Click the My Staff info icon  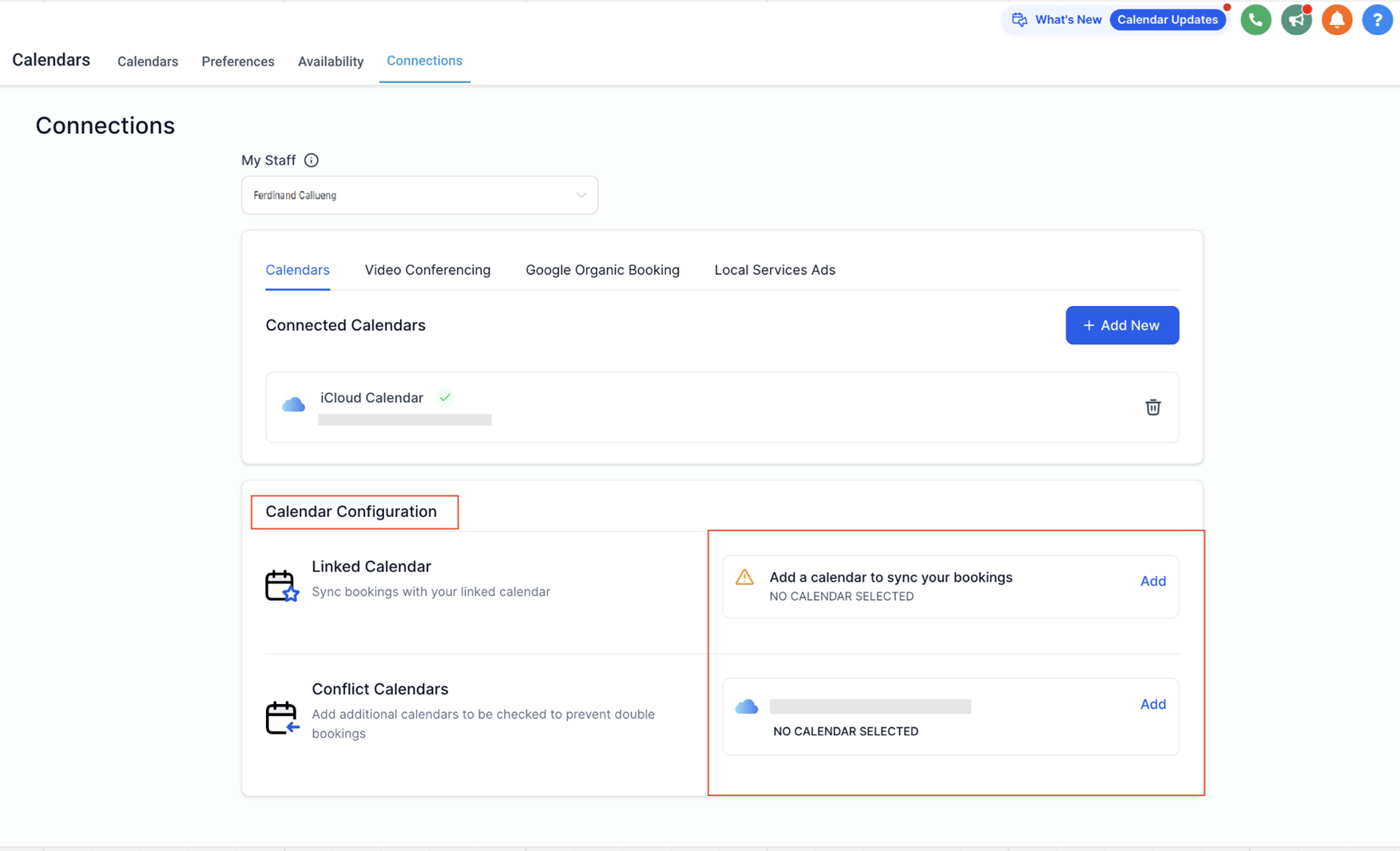pyautogui.click(x=311, y=161)
